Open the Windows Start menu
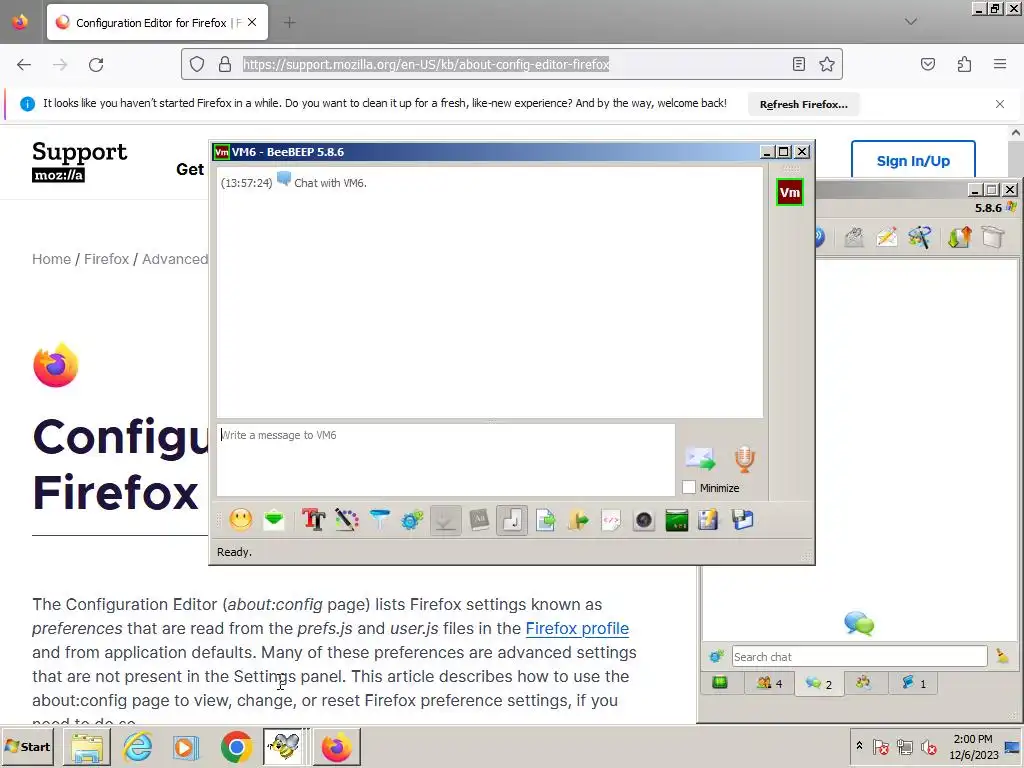This screenshot has width=1024, height=768. (x=27, y=746)
